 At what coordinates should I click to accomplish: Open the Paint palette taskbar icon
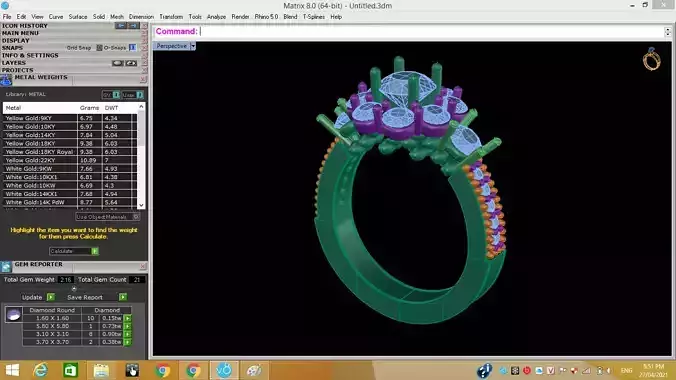[254, 371]
